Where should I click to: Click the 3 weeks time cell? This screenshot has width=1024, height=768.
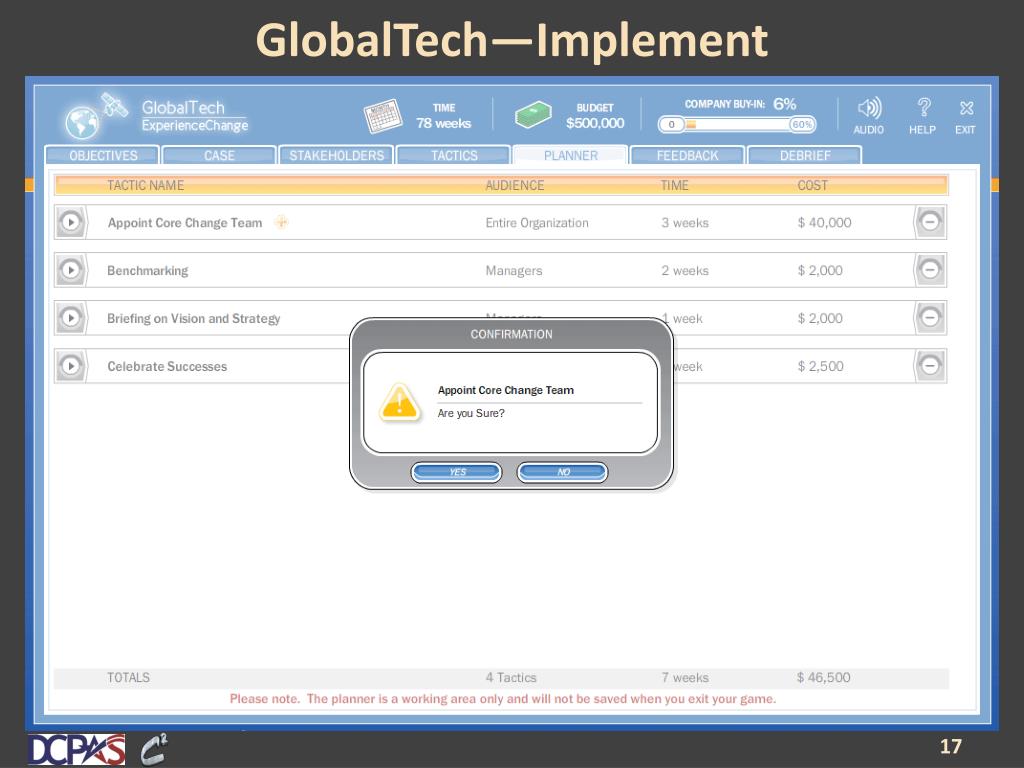pyautogui.click(x=685, y=223)
